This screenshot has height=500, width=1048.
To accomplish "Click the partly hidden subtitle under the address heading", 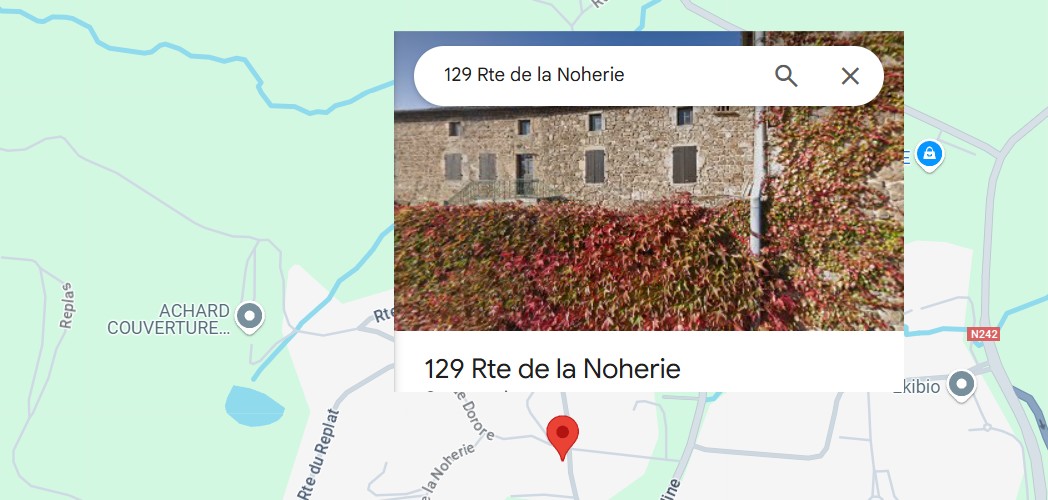I will (x=468, y=389).
